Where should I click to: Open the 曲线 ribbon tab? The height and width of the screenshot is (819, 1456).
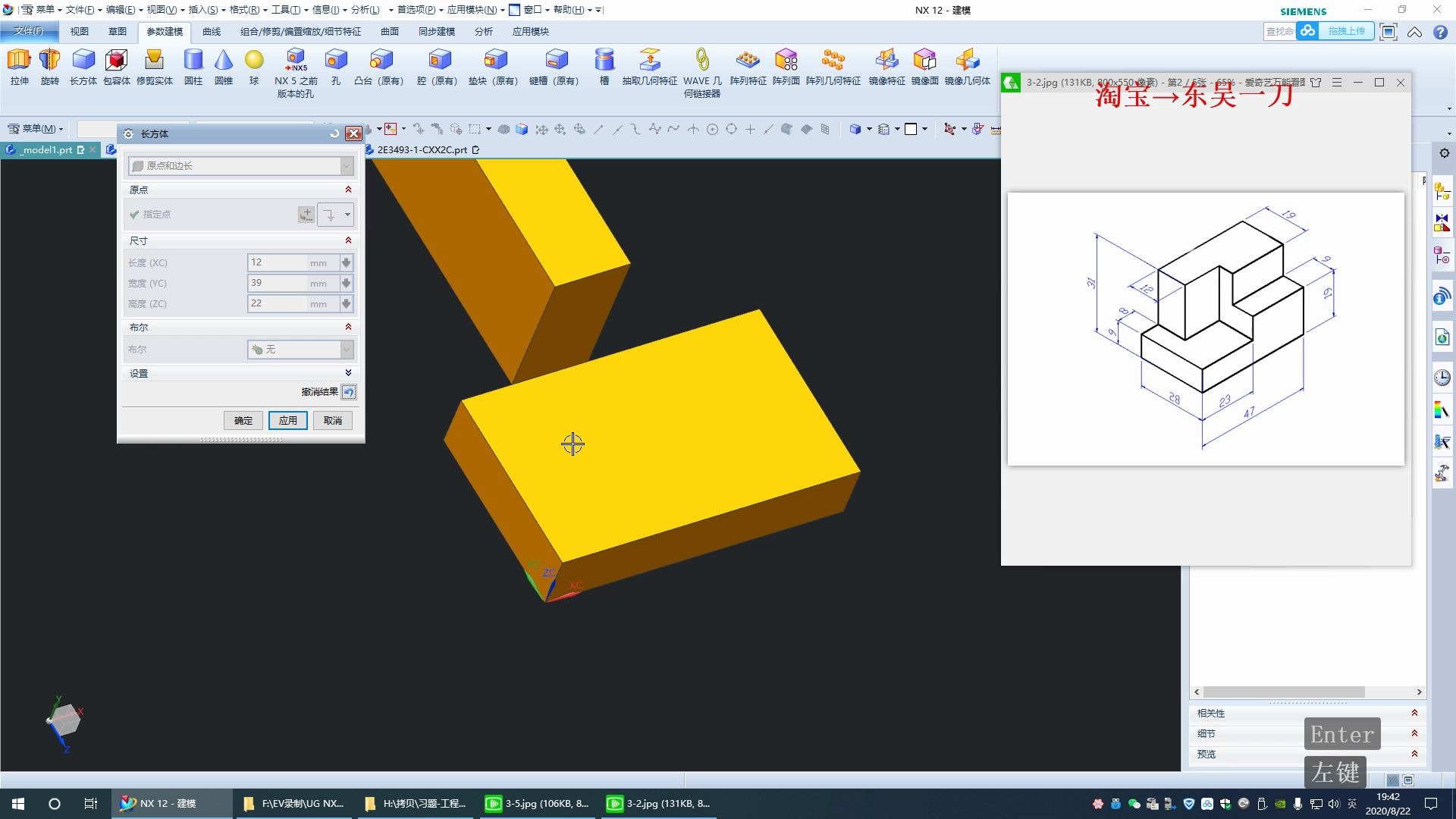[212, 32]
